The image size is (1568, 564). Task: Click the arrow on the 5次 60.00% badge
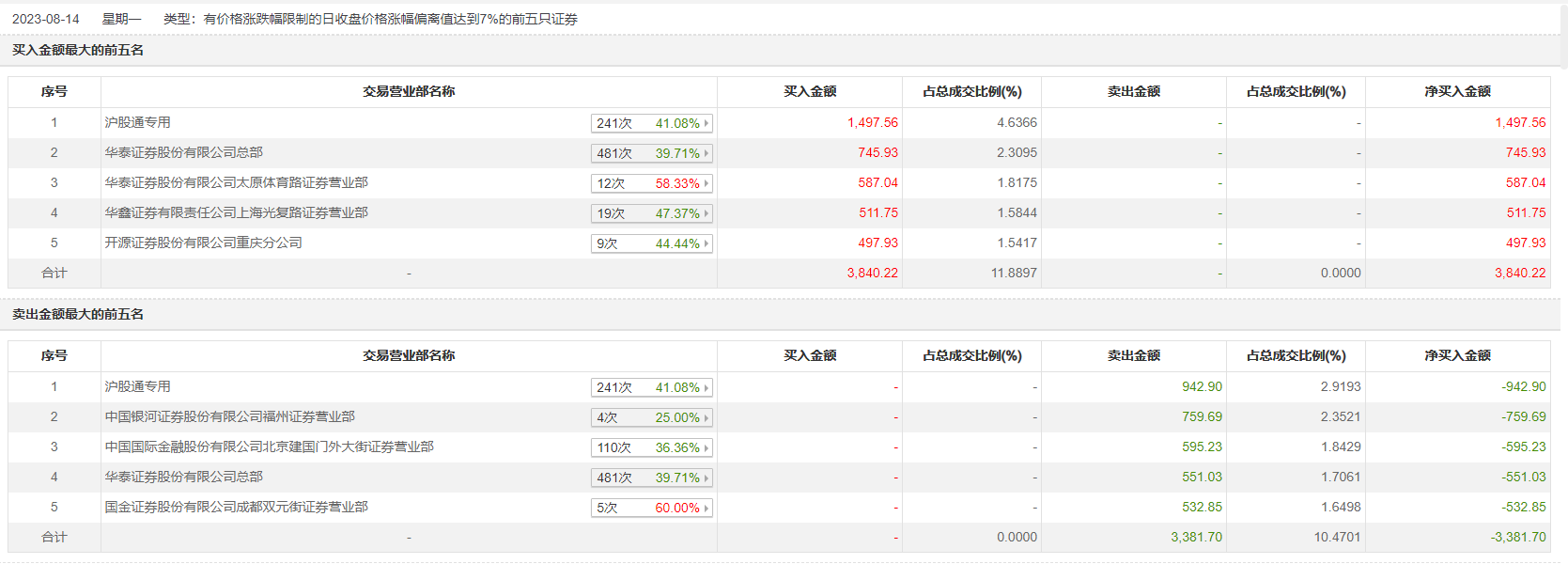tap(706, 508)
